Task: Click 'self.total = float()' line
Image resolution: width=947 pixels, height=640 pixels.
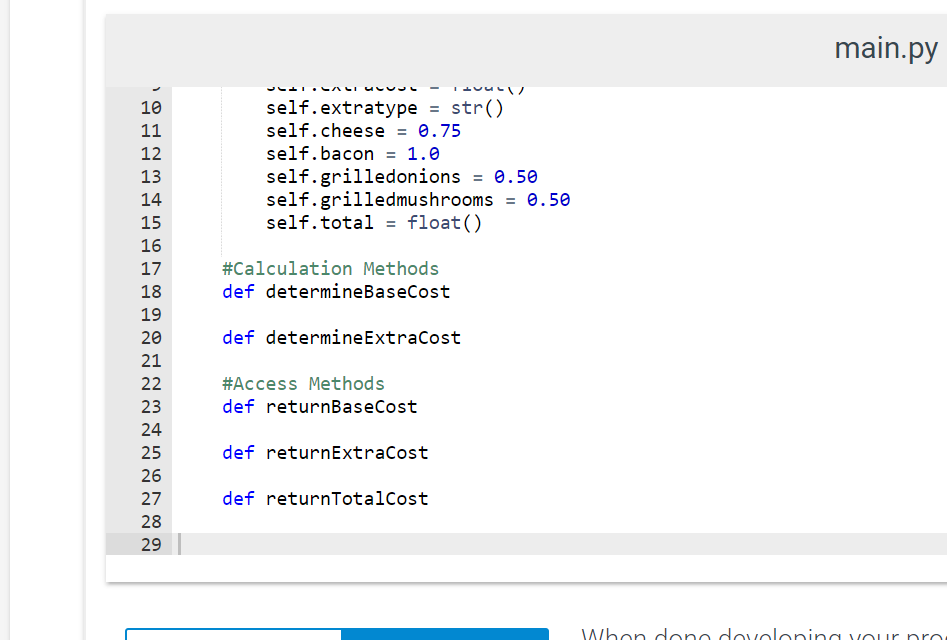Action: (x=374, y=223)
